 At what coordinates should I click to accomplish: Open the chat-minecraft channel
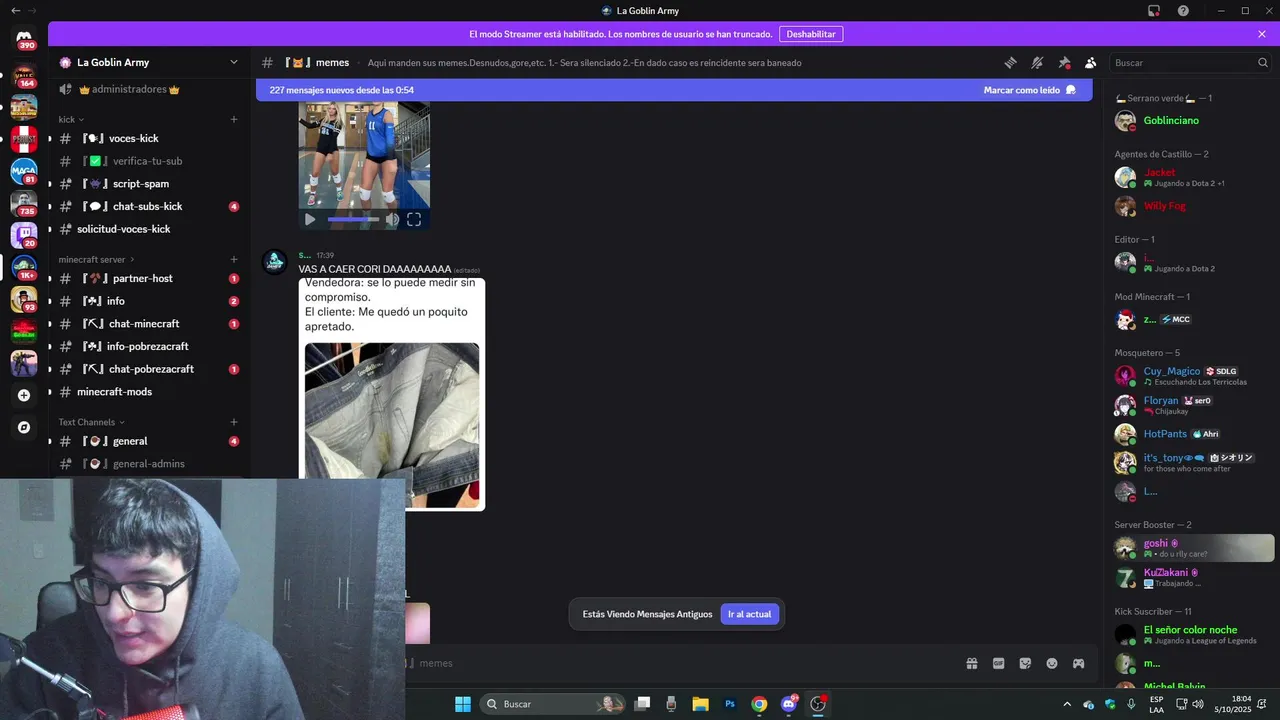point(150,324)
